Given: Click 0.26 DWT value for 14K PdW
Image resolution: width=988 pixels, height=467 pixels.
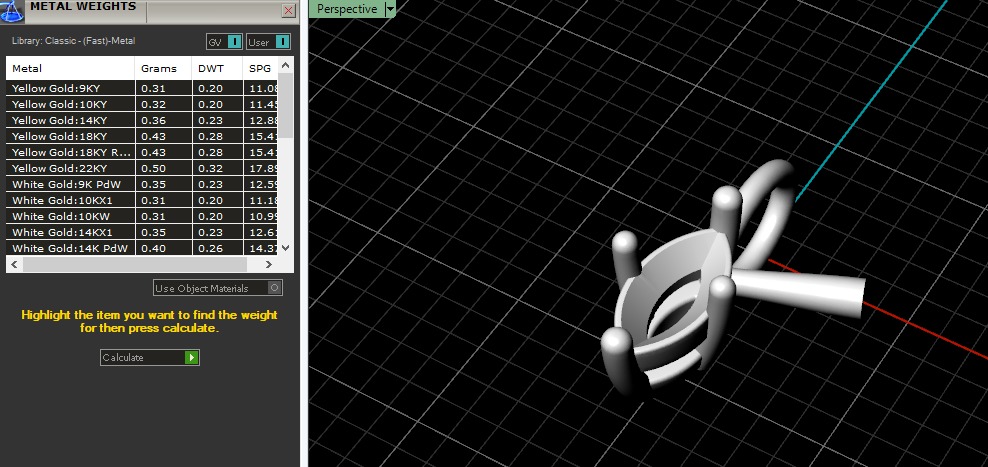Looking at the screenshot, I should 210,248.
